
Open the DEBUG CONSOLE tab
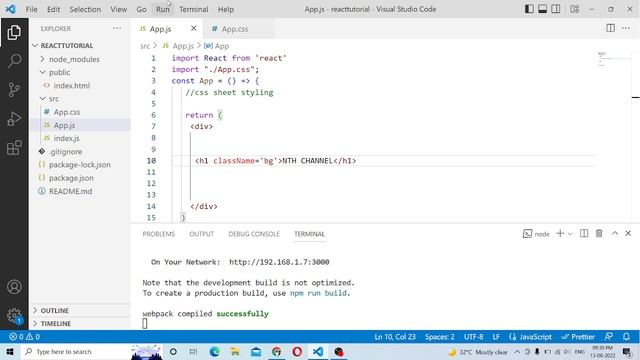point(254,234)
